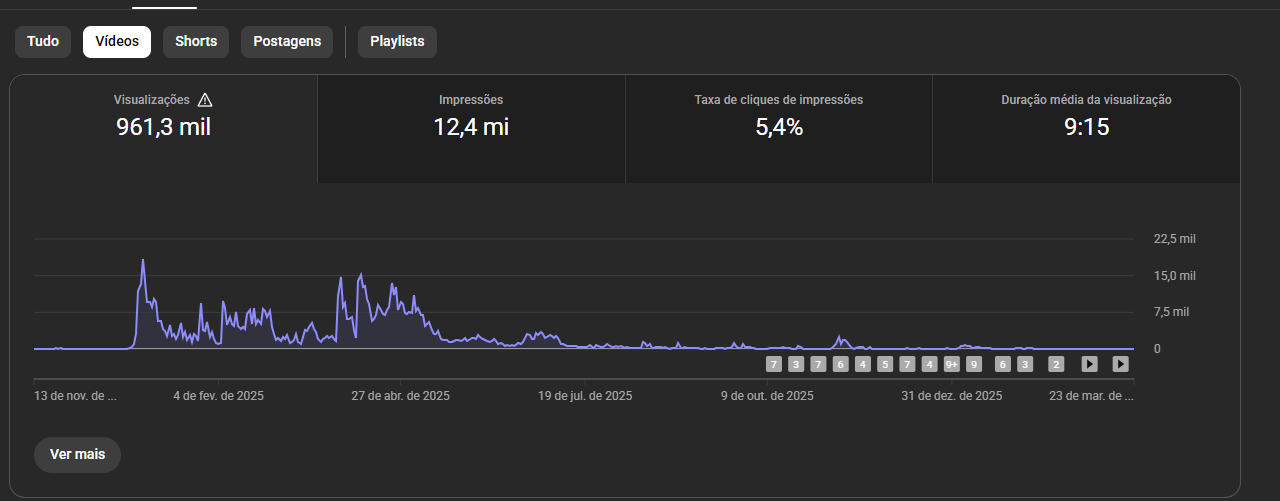Open the 6 marker between 9 and 3
The image size is (1280, 501).
click(1003, 364)
